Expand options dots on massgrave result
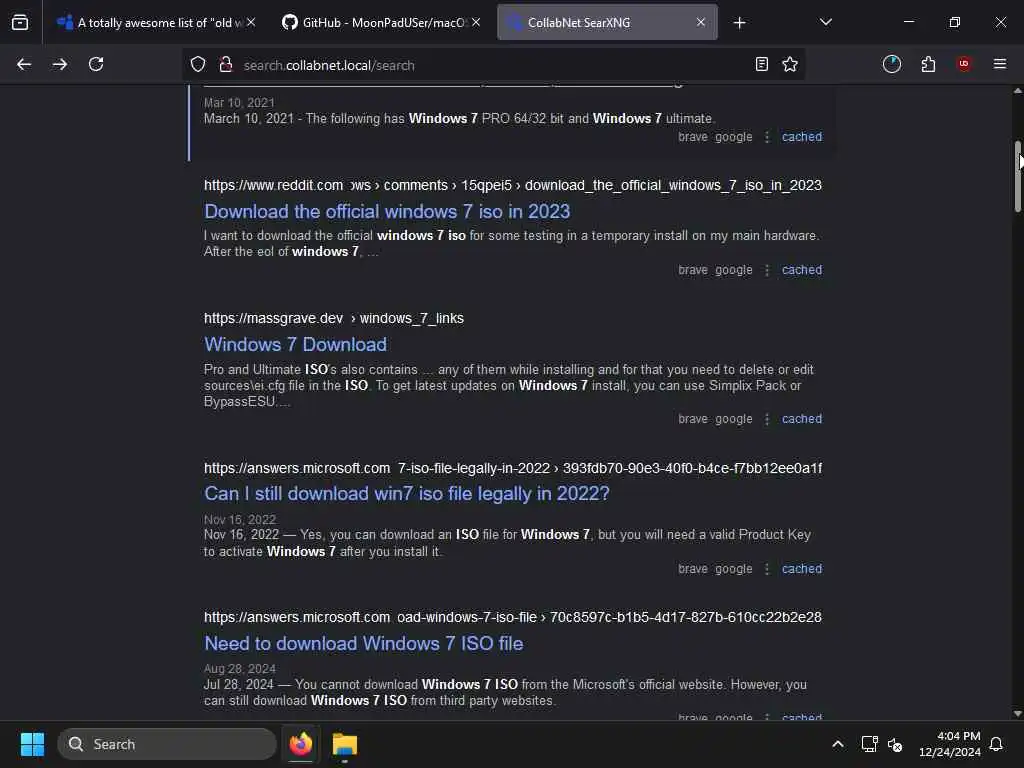The image size is (1024, 768). coord(767,419)
